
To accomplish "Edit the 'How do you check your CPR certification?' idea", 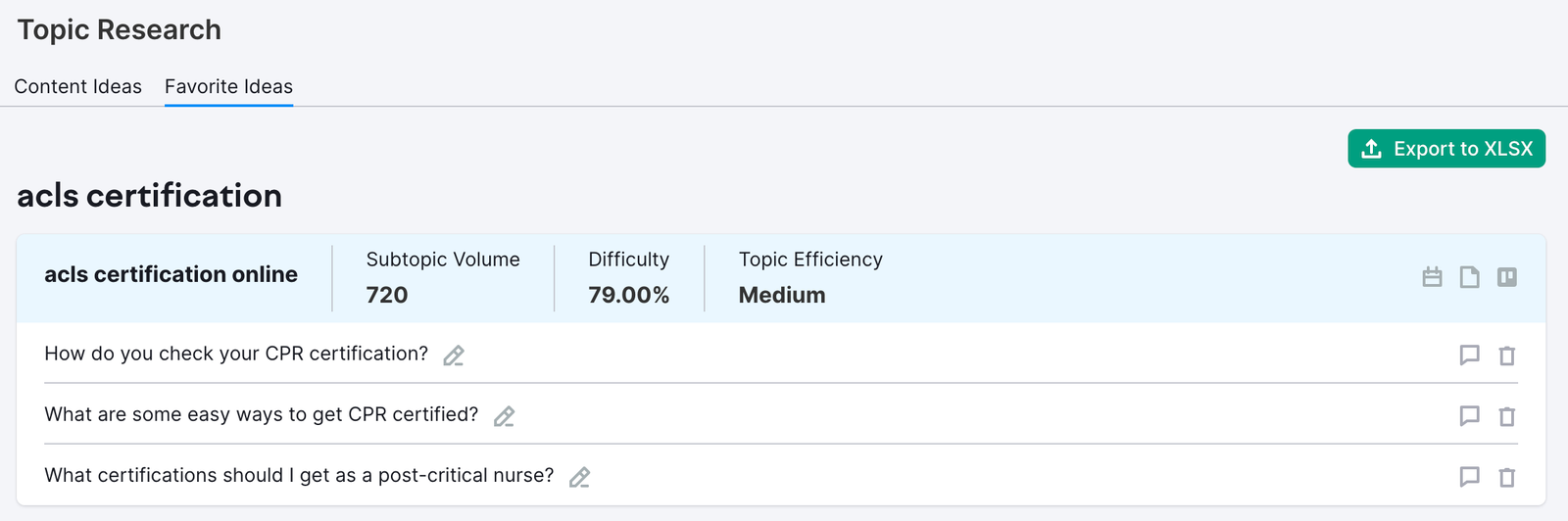I will click(x=453, y=355).
